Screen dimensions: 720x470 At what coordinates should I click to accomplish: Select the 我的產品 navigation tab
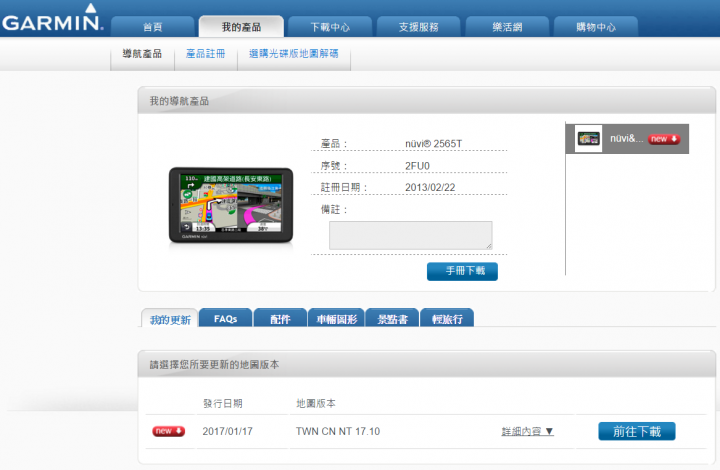coord(242,27)
